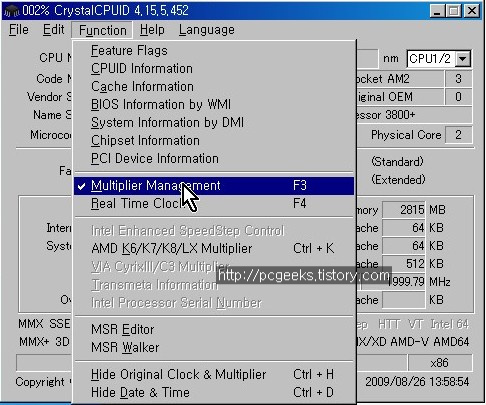Minimize the CrystalCPUID window
This screenshot has width=486, height=405.
pyautogui.click(x=437, y=11)
